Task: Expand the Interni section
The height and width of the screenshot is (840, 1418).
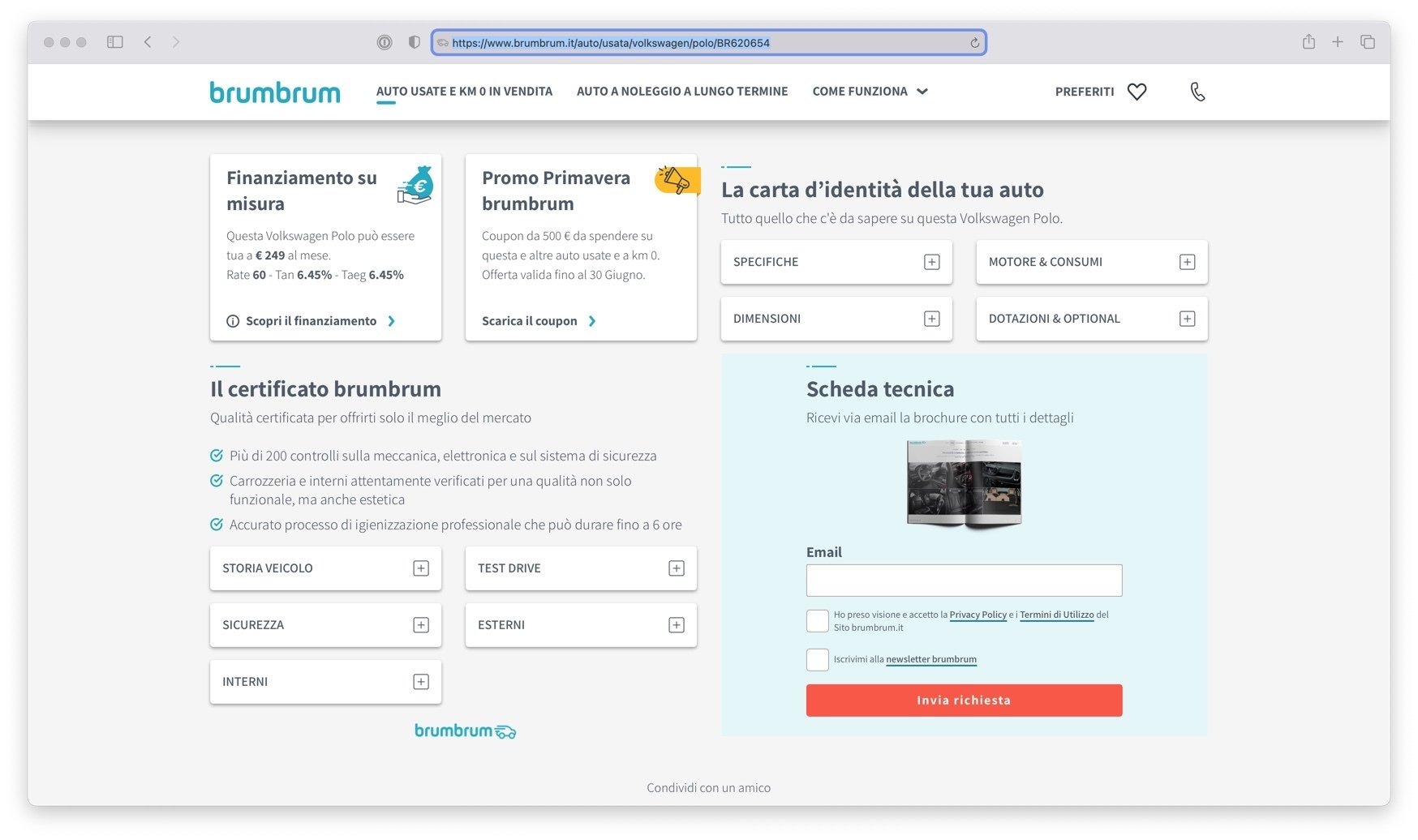Action: [x=325, y=682]
